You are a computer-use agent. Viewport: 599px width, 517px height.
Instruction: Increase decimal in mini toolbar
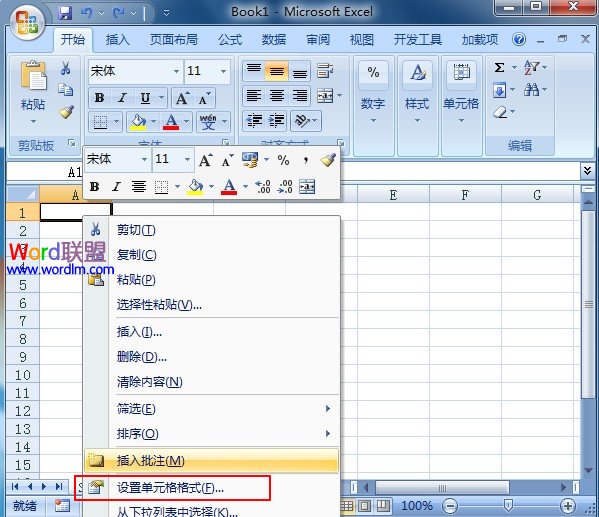263,187
